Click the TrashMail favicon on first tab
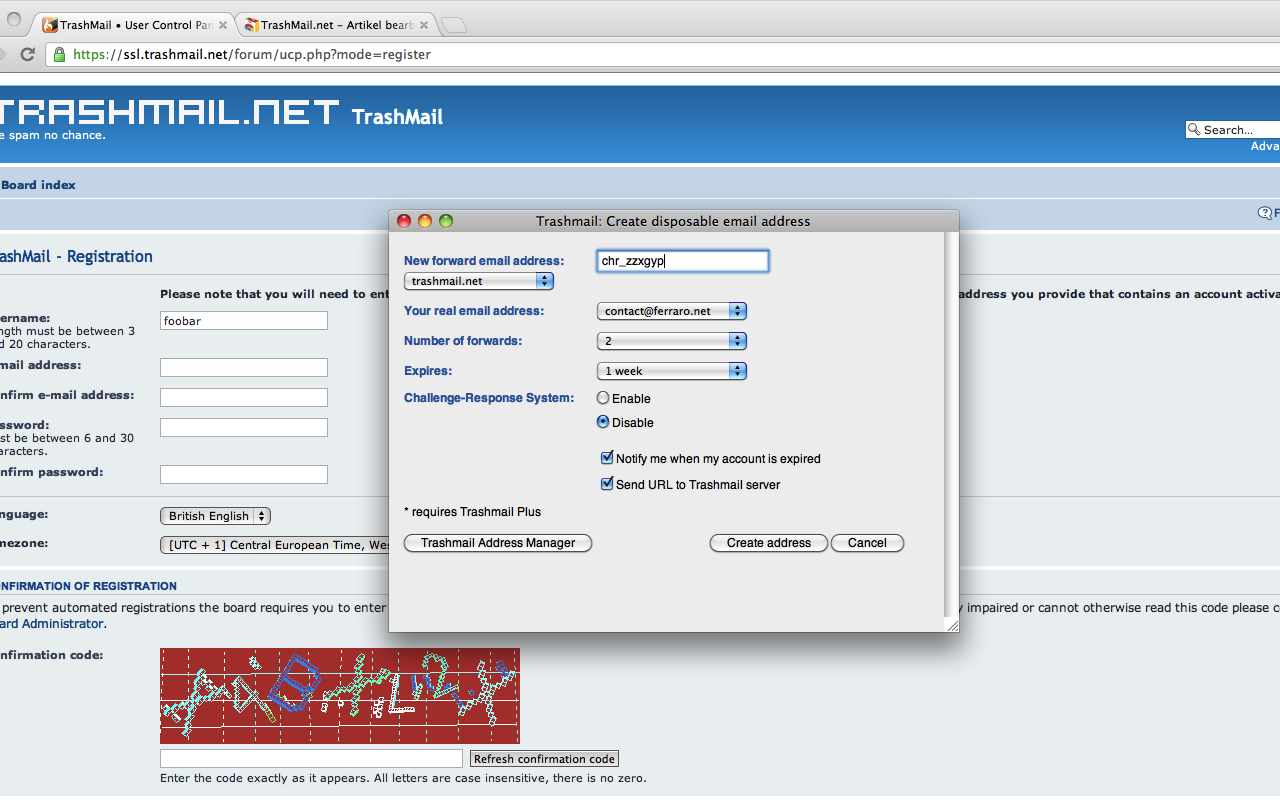Image resolution: width=1280 pixels, height=800 pixels. pos(50,25)
